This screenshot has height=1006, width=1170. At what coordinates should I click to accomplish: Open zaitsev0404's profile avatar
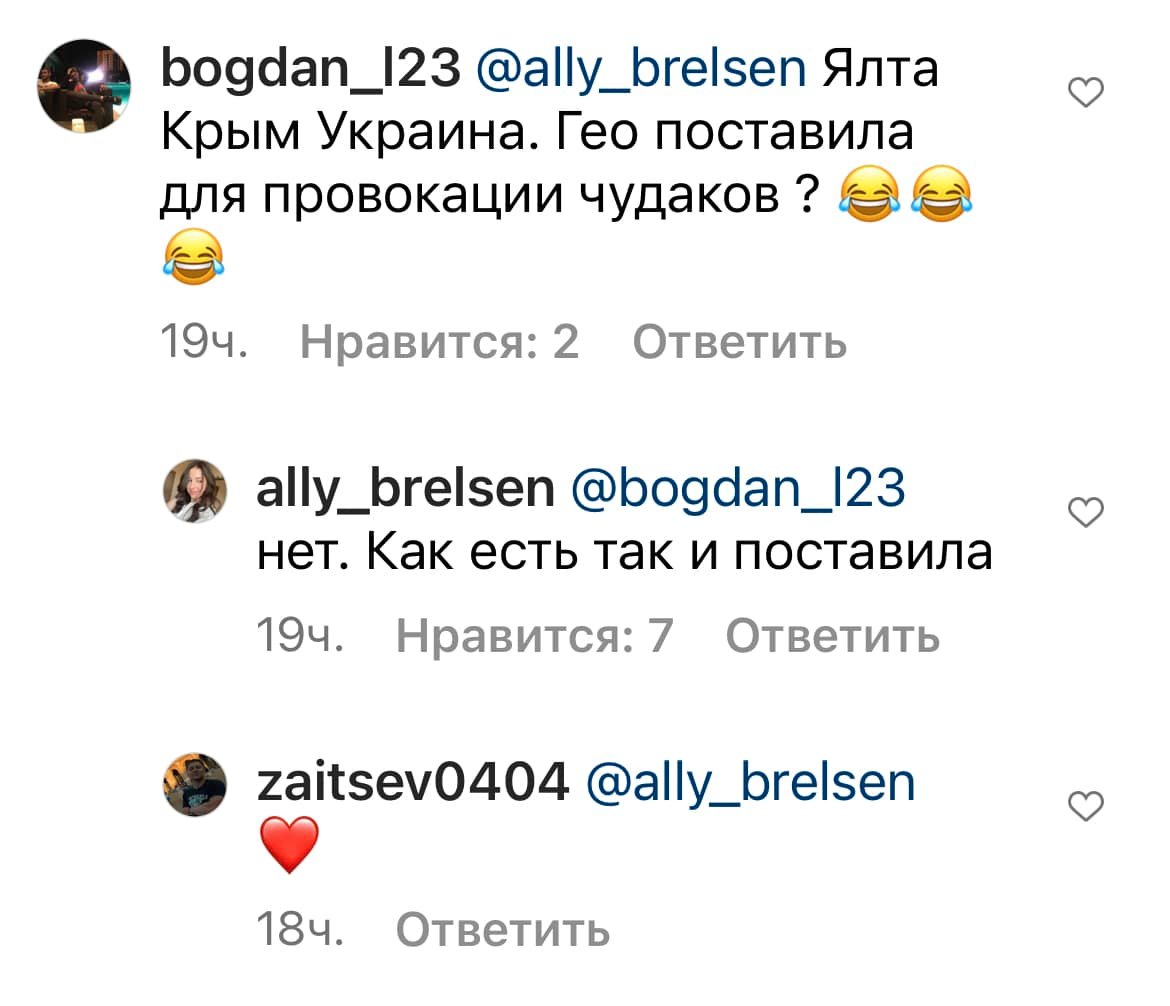(195, 784)
